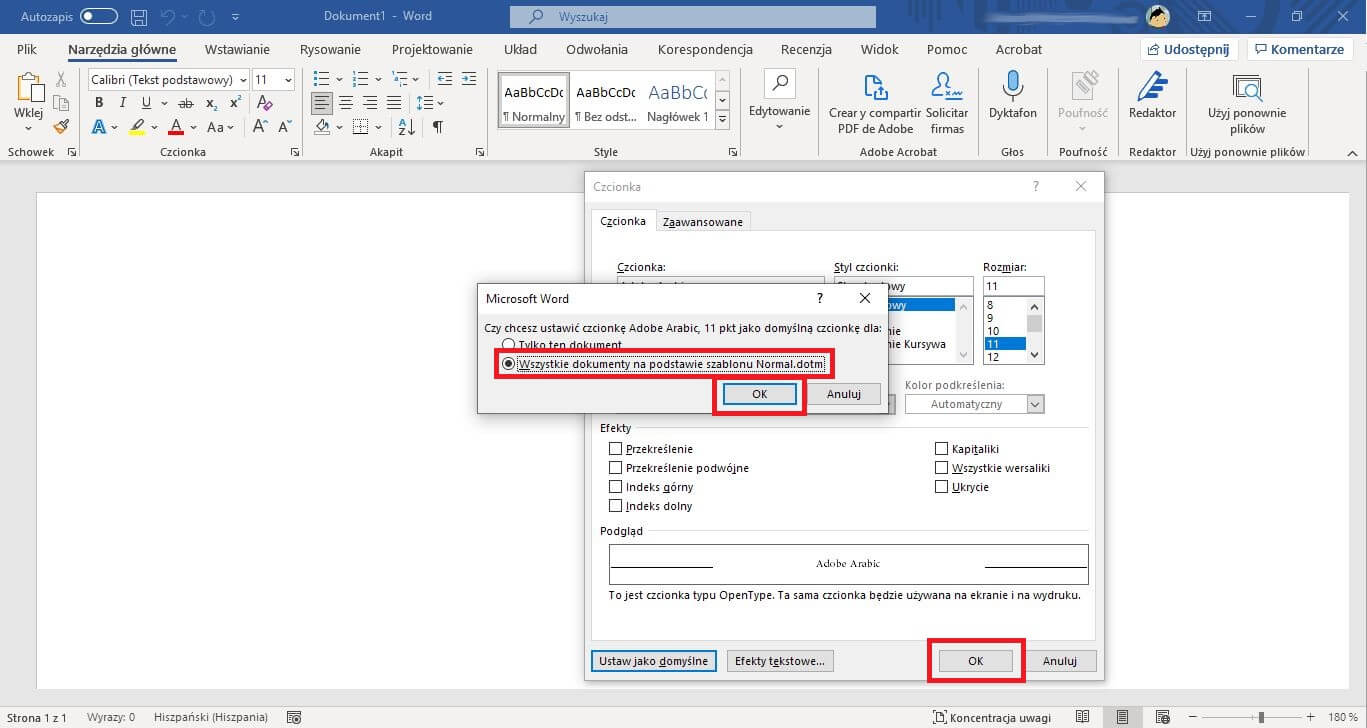Switch to Zaawansowane tab in Czcionka dialog
Image resolution: width=1367 pixels, height=728 pixels.
(703, 222)
